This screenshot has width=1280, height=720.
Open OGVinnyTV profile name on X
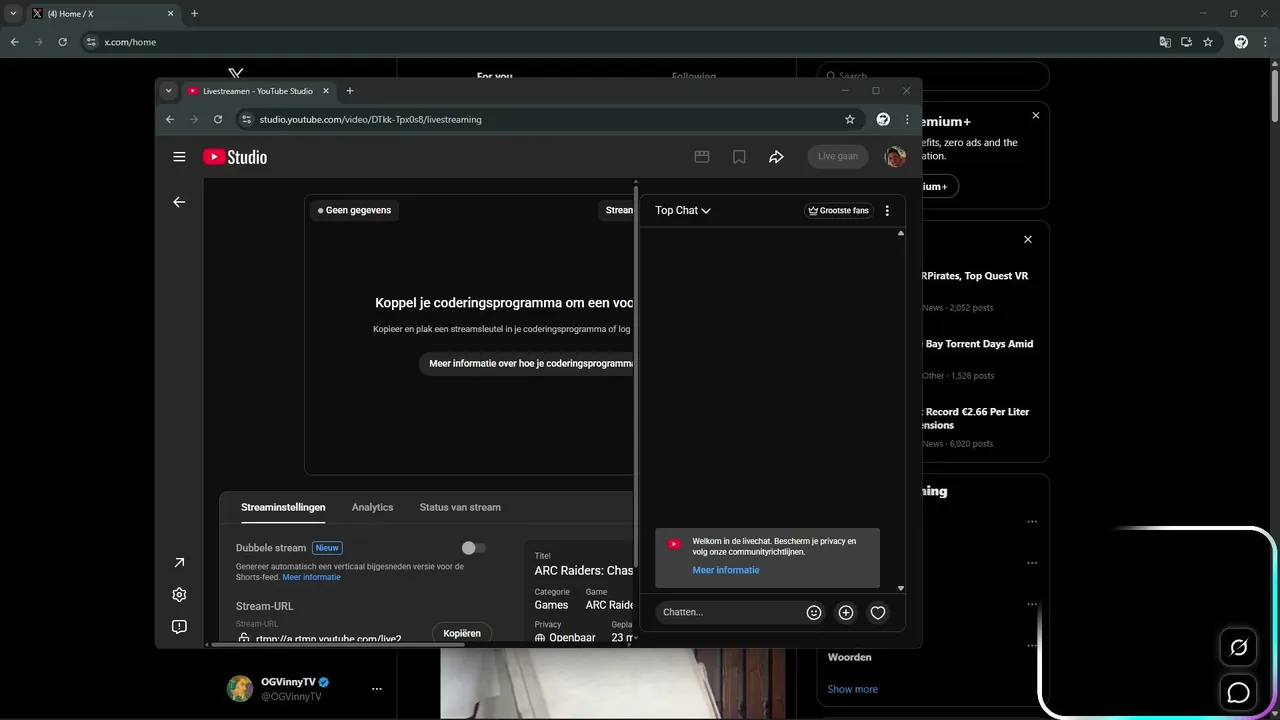pos(288,682)
